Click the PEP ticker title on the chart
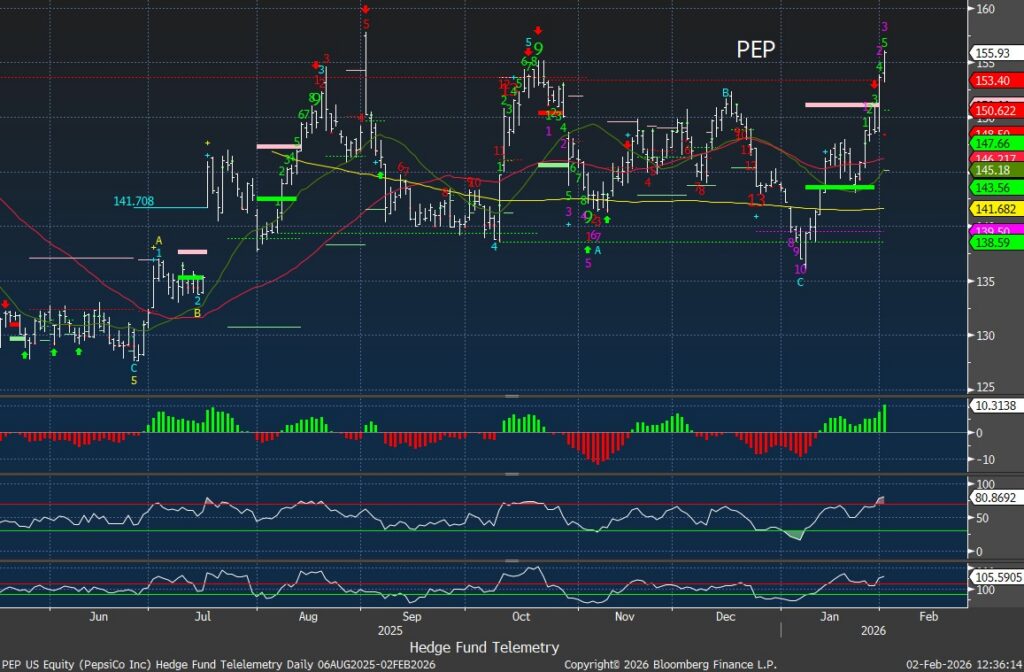1024x672 pixels. tap(756, 50)
